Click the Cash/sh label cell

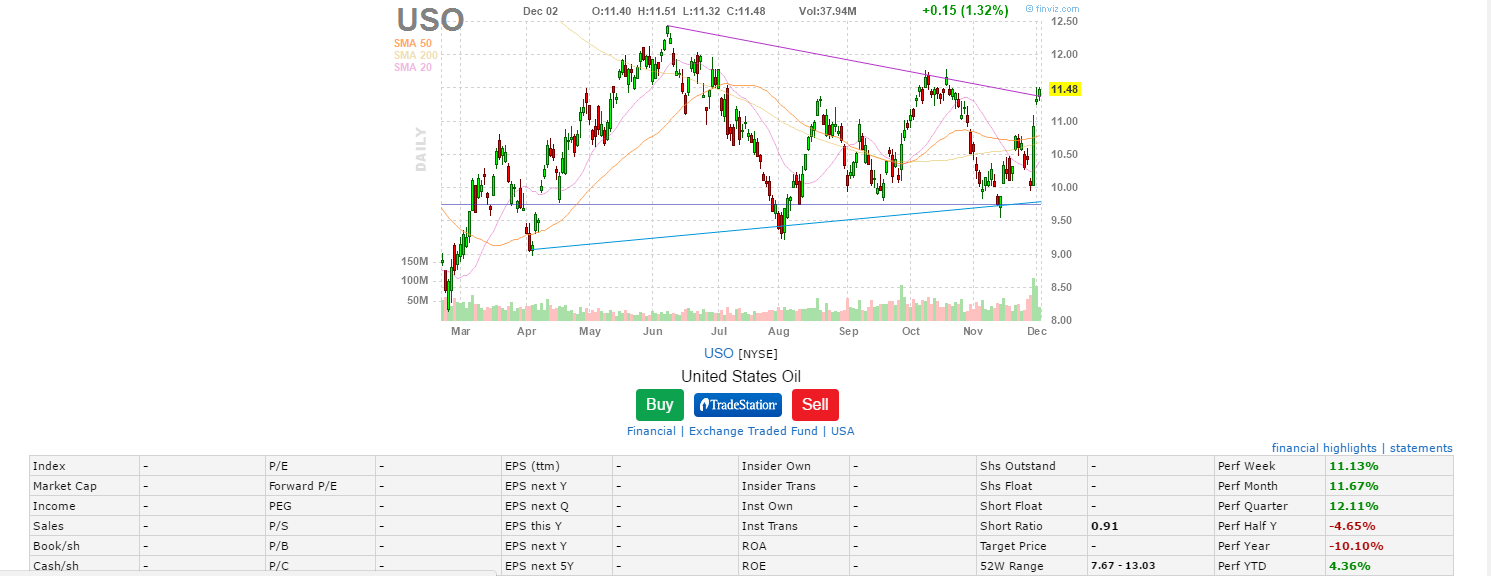tap(85, 566)
